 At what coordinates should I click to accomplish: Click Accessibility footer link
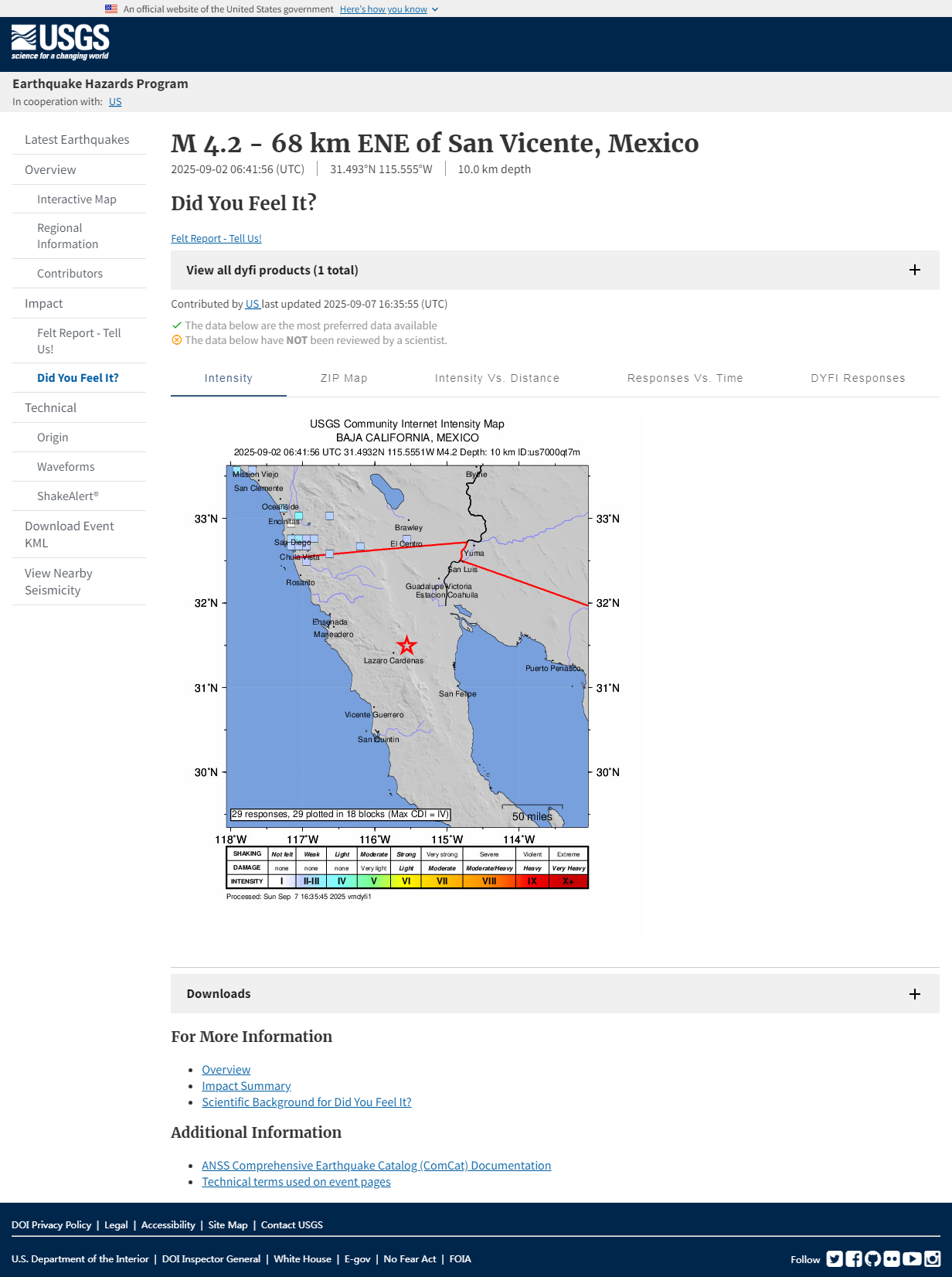(x=168, y=1225)
